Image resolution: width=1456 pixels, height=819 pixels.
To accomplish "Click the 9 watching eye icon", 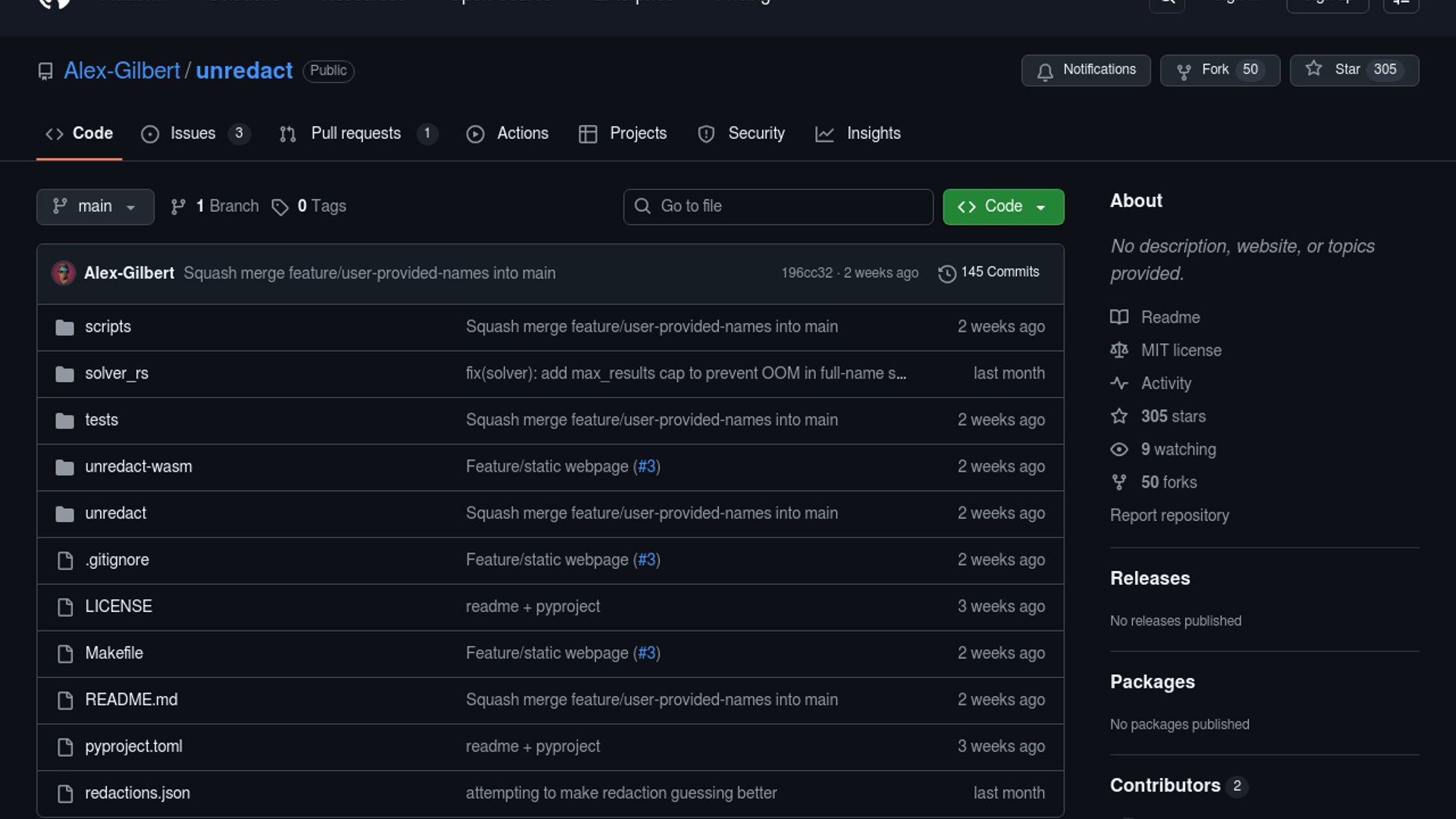I will click(1119, 450).
